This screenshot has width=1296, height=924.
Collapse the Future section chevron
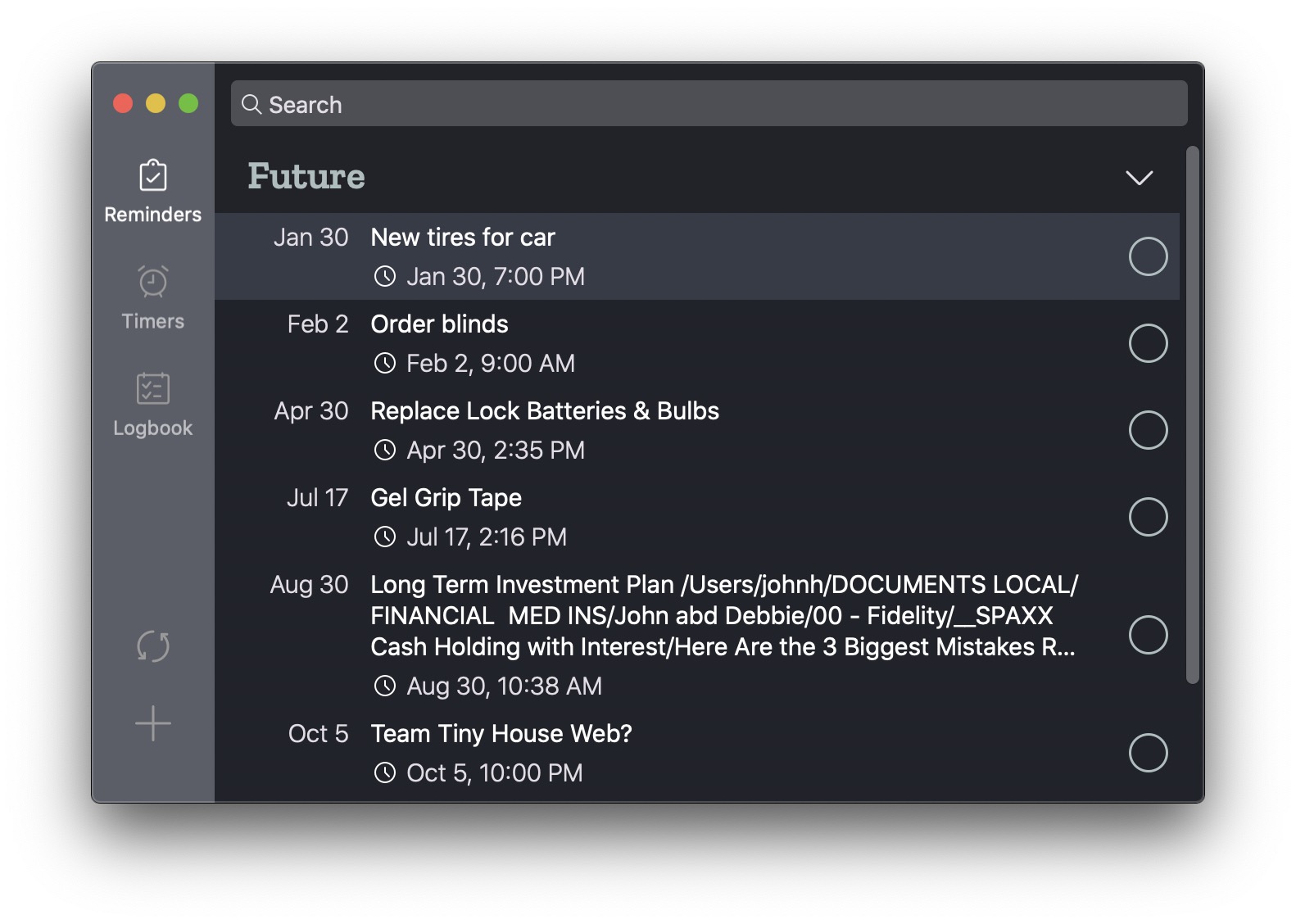tap(1139, 178)
